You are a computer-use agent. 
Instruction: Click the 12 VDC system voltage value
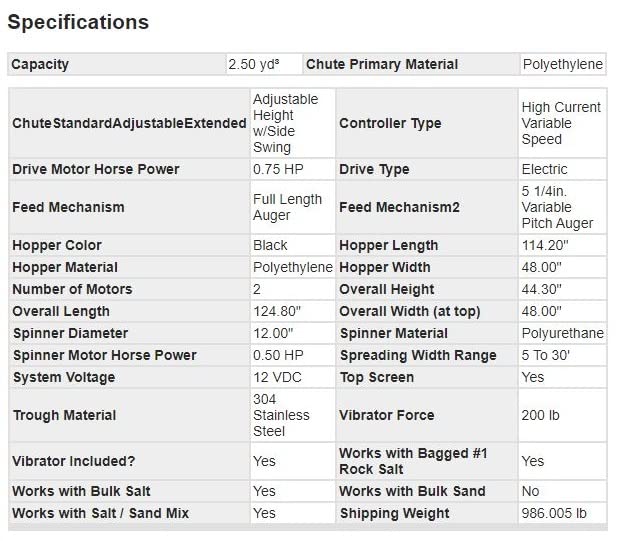pyautogui.click(x=277, y=377)
